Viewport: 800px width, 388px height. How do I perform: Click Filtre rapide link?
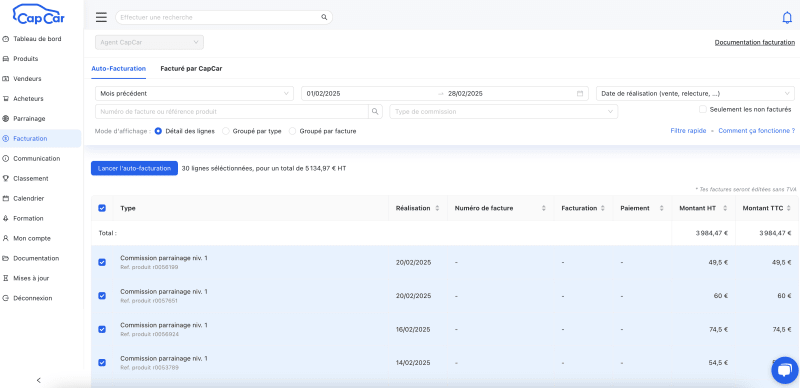[688, 131]
